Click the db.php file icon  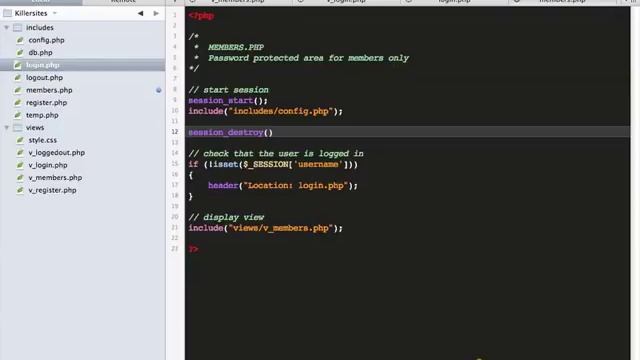pos(20,53)
